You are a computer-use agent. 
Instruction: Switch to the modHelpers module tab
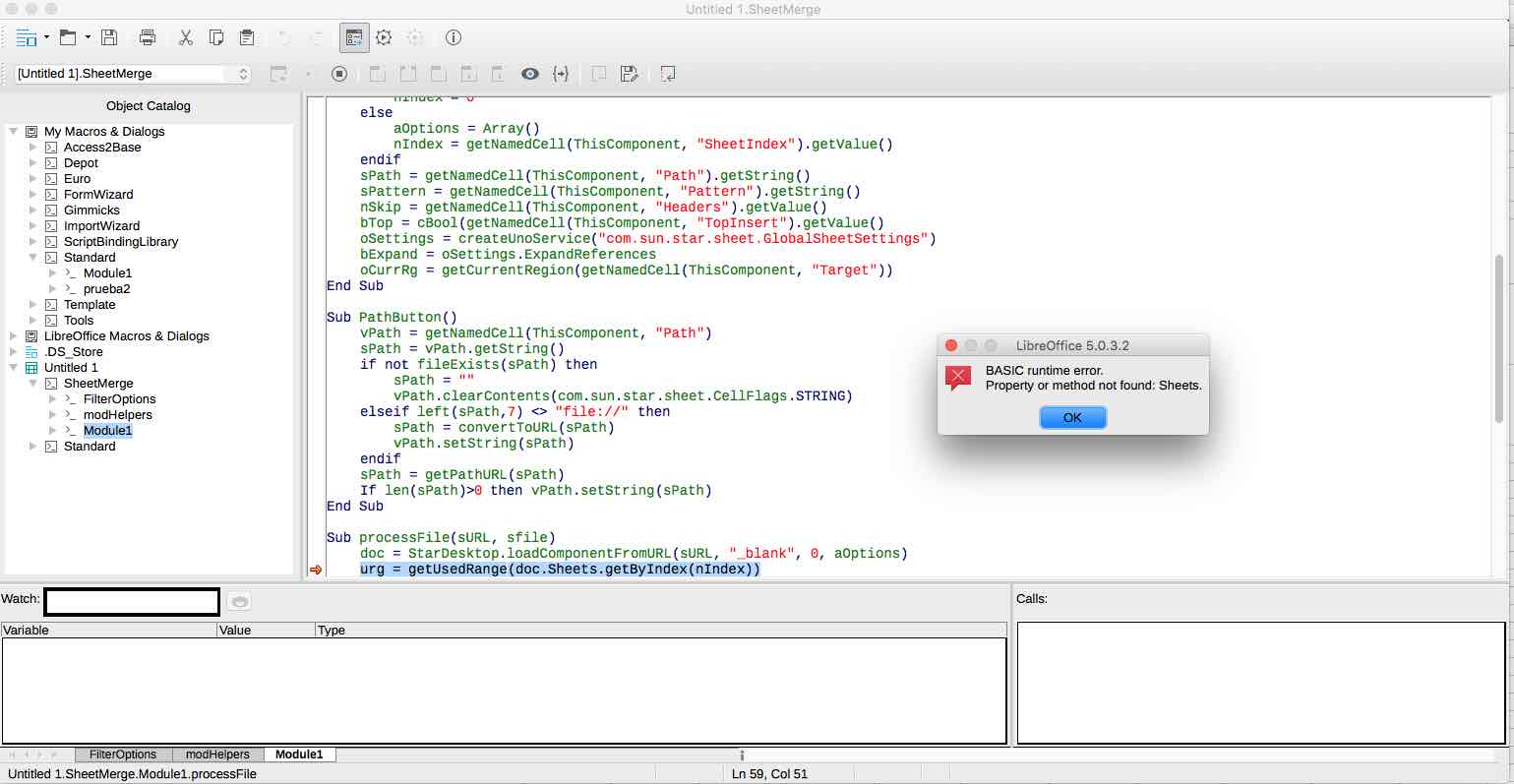point(217,754)
